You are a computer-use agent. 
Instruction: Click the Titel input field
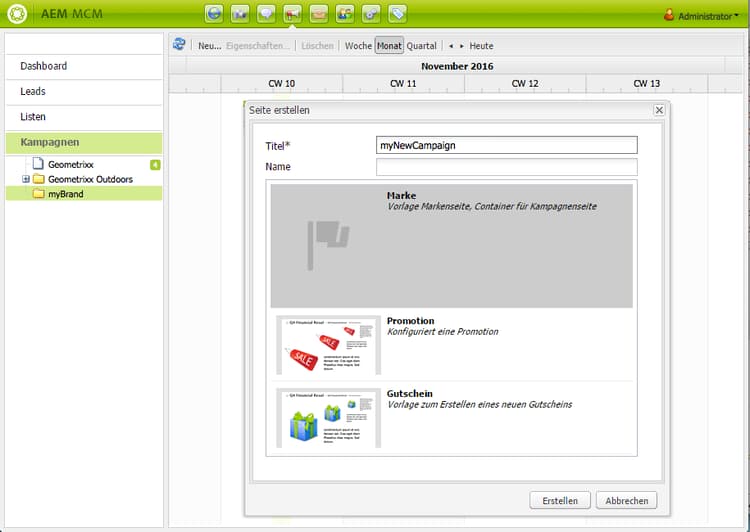pos(507,145)
